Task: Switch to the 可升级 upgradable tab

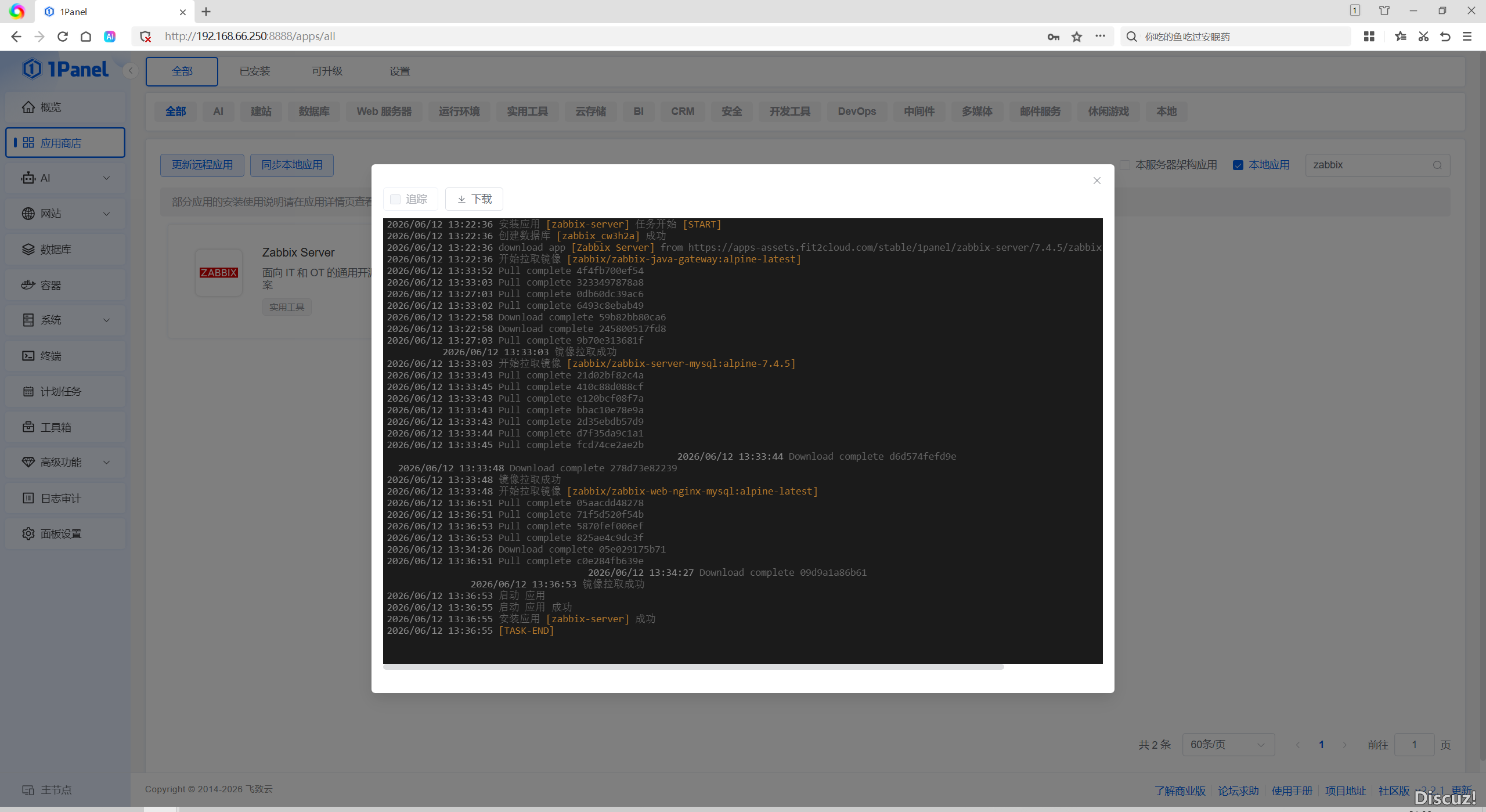Action: click(327, 71)
